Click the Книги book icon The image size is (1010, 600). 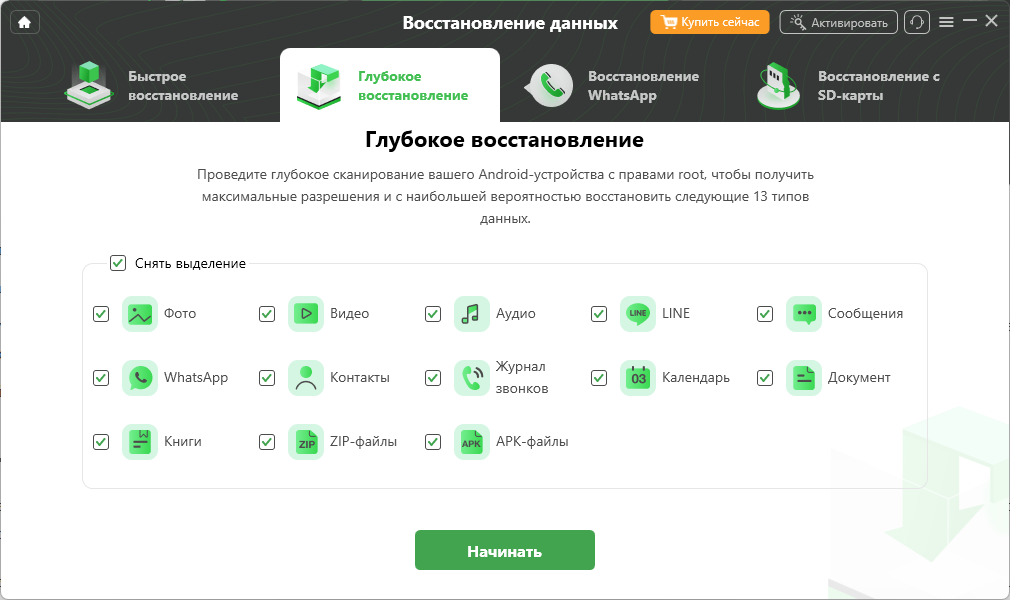(x=140, y=442)
